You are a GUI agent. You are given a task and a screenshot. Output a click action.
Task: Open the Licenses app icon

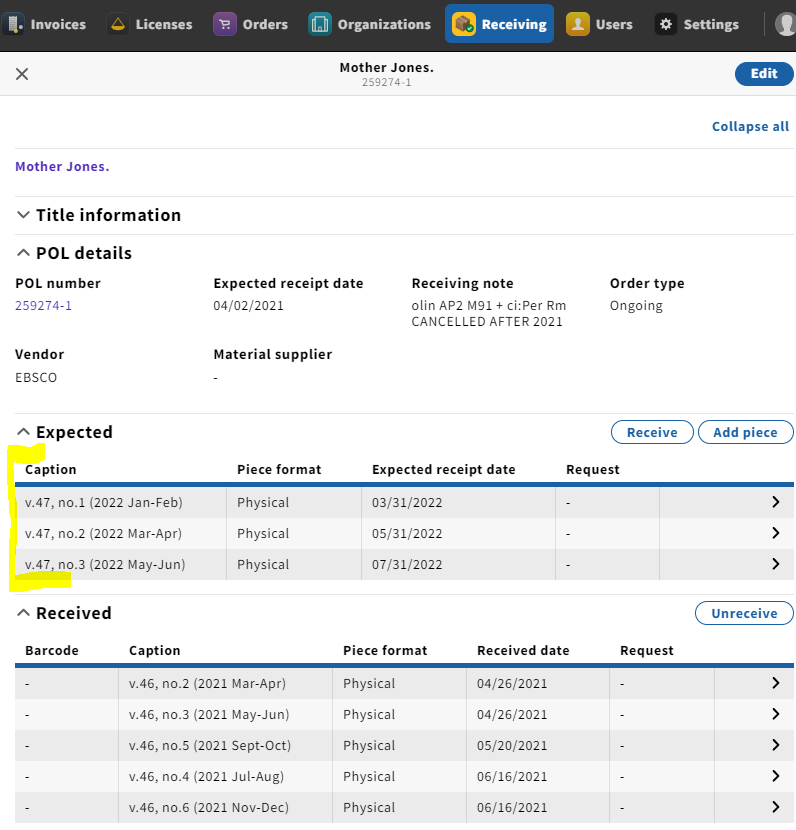[118, 24]
